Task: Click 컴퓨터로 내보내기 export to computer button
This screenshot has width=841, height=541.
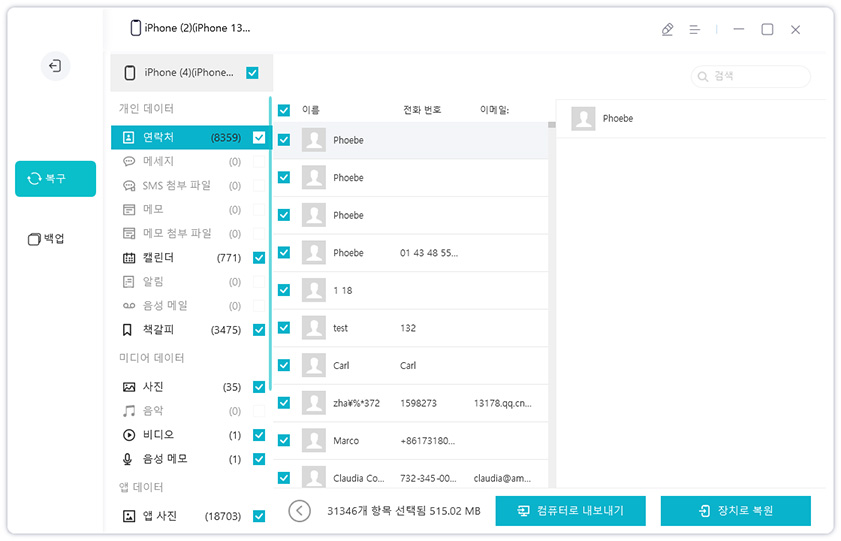Action: tap(570, 511)
